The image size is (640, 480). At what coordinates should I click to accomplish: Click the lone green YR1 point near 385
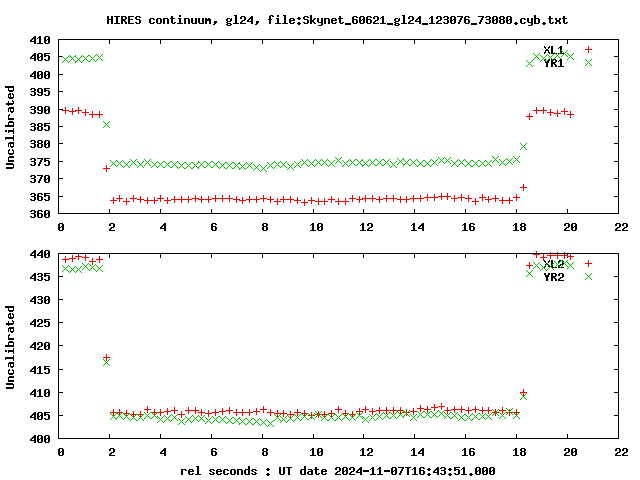107,124
